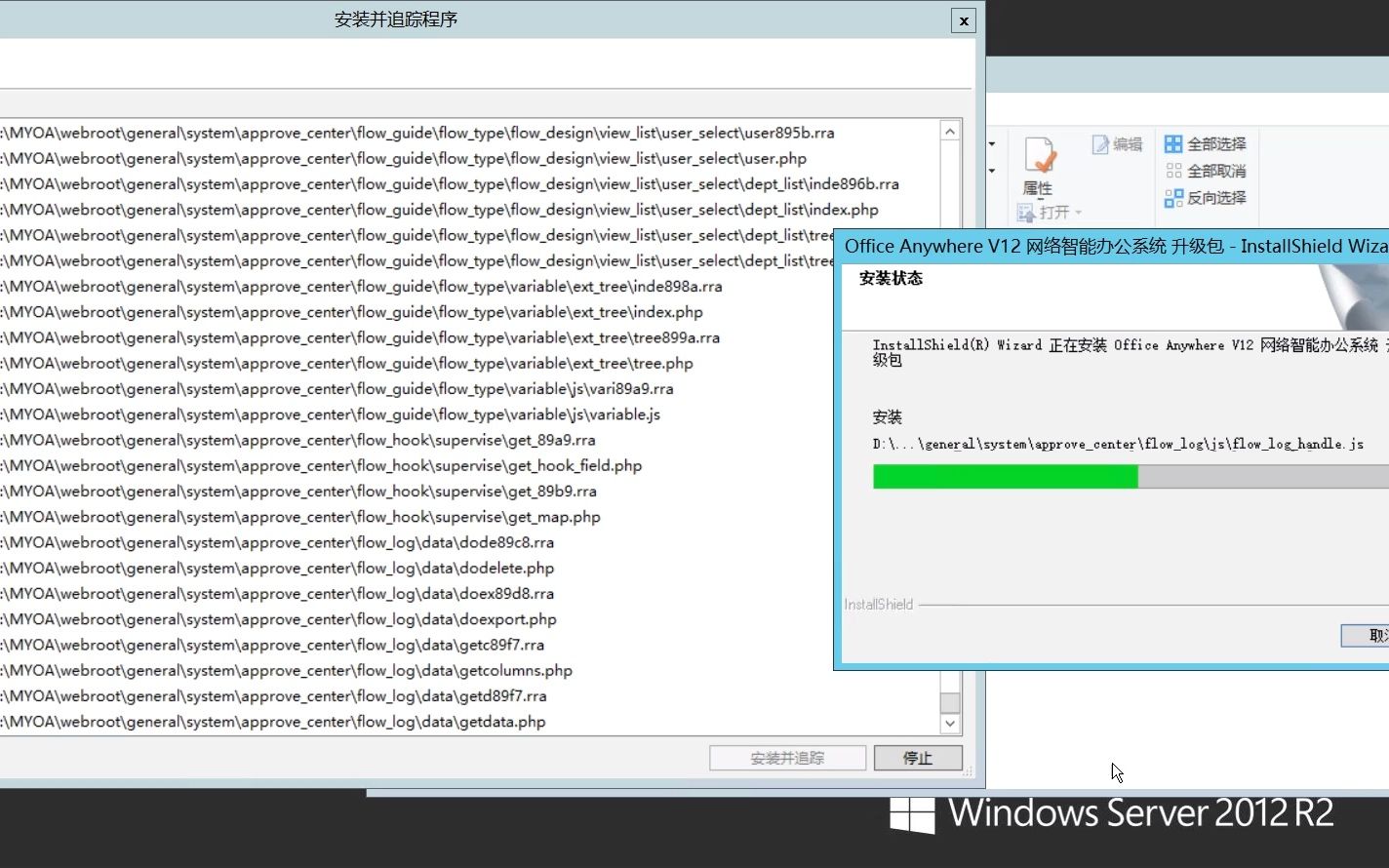Click the 安装状态 heading in the wizard
Screen dimensions: 1389x868
(891, 279)
